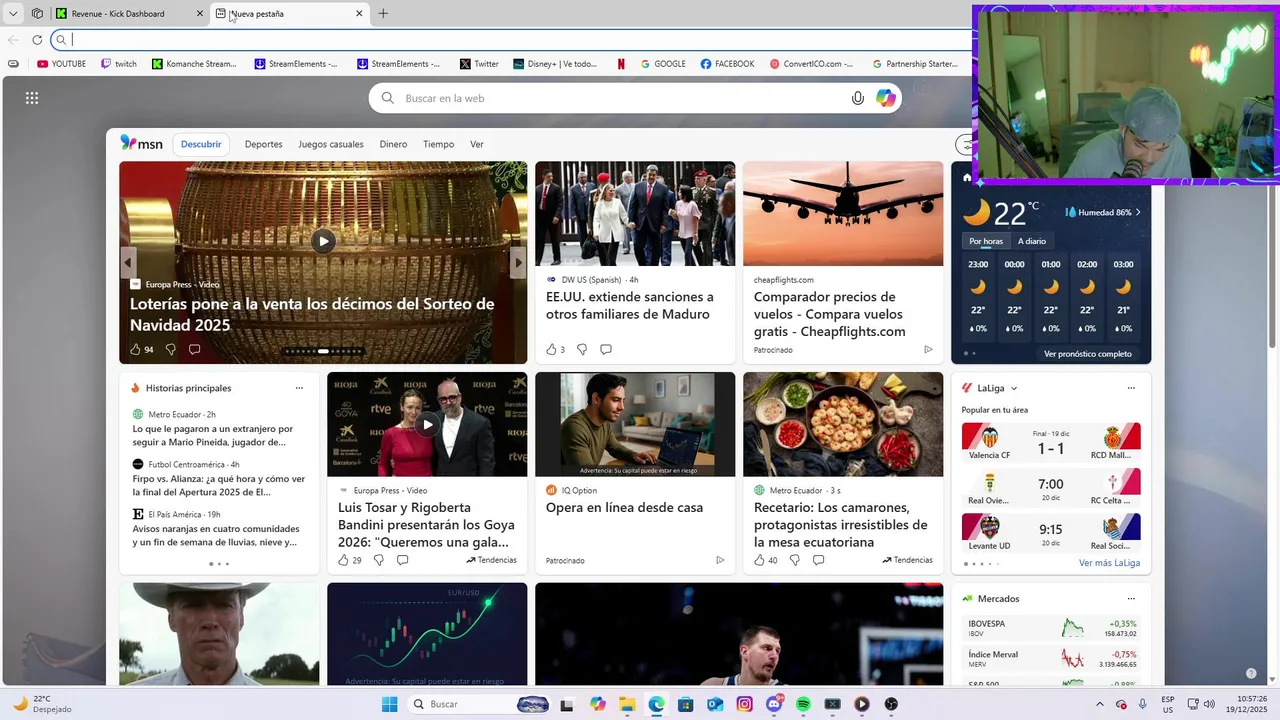Image resolution: width=1280 pixels, height=720 pixels.
Task: Open the ConvertICO.com bookmark
Action: coord(812,64)
